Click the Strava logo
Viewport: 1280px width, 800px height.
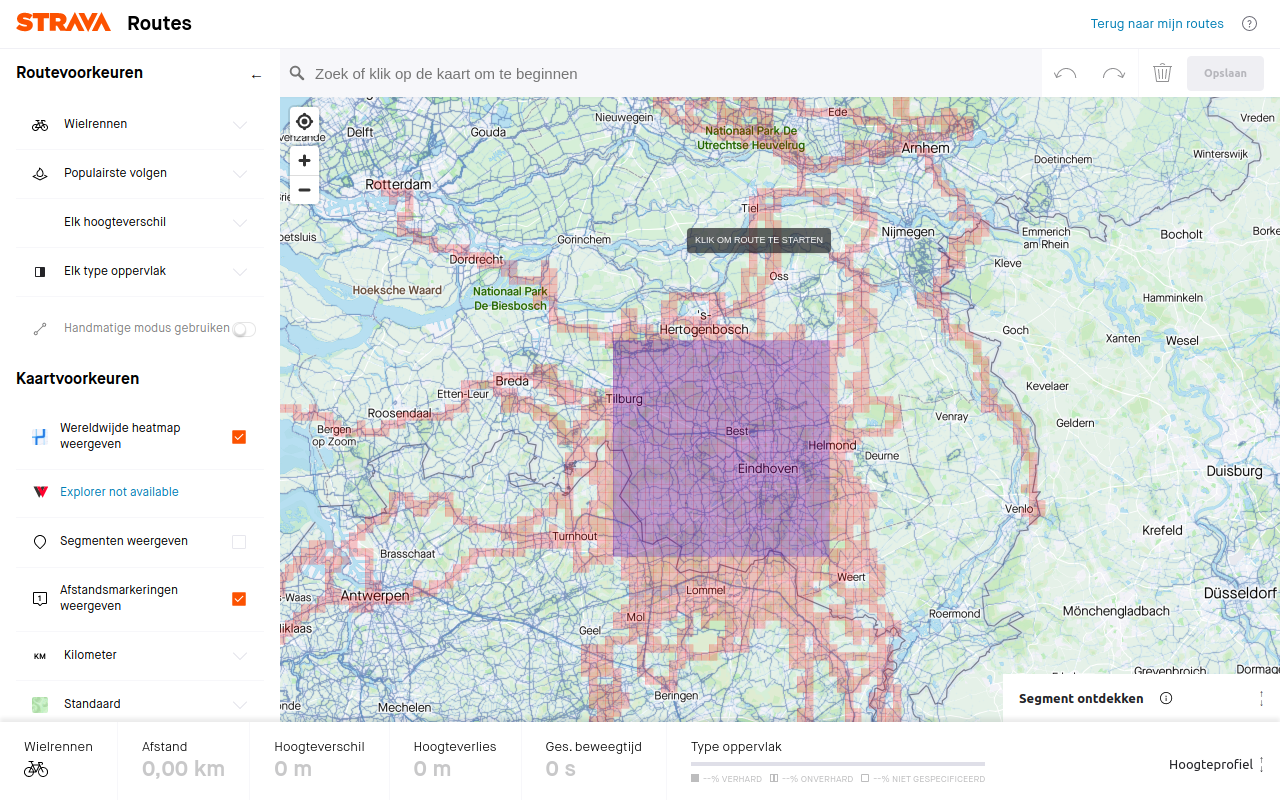pos(63,23)
